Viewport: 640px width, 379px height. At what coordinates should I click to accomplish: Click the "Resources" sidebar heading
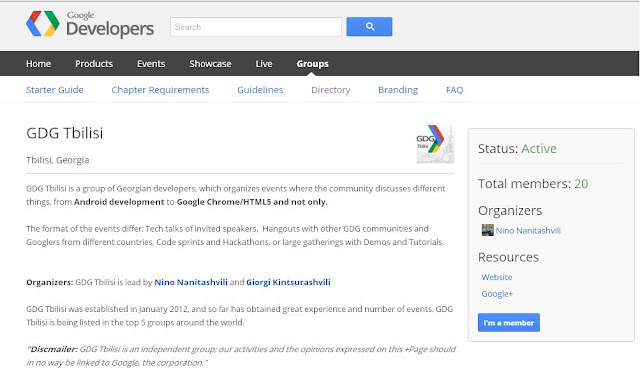(x=508, y=257)
